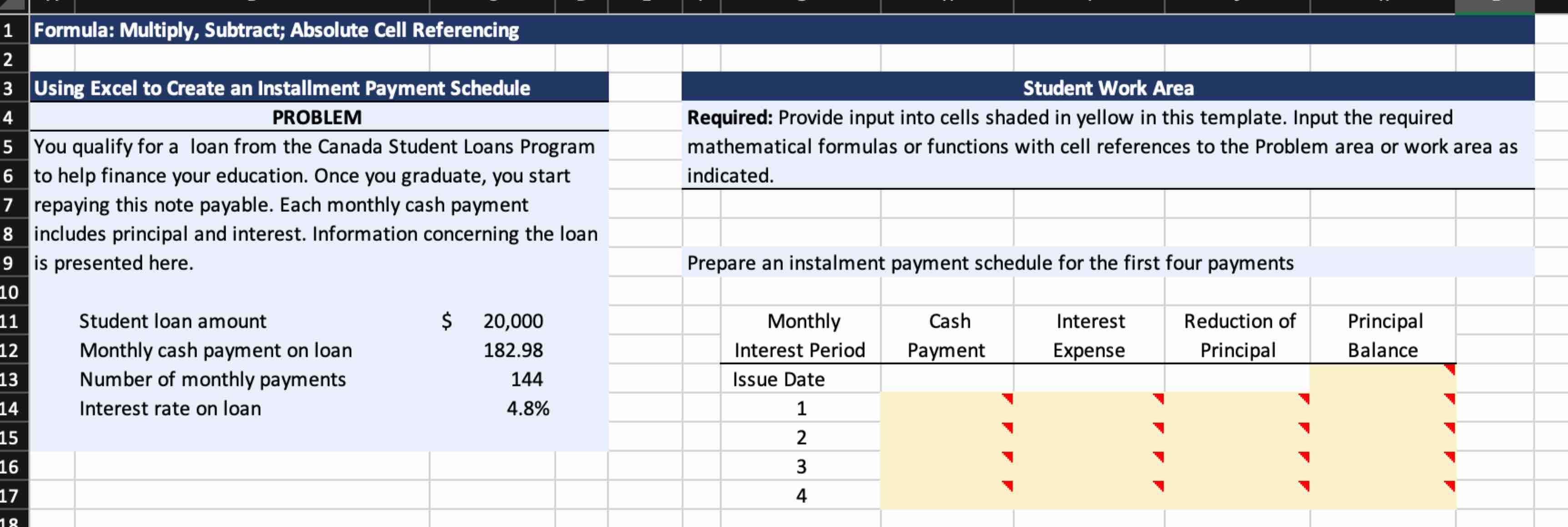Click Reduction of Principal cell for period 3
The width and height of the screenshot is (1568, 527).
[1237, 467]
